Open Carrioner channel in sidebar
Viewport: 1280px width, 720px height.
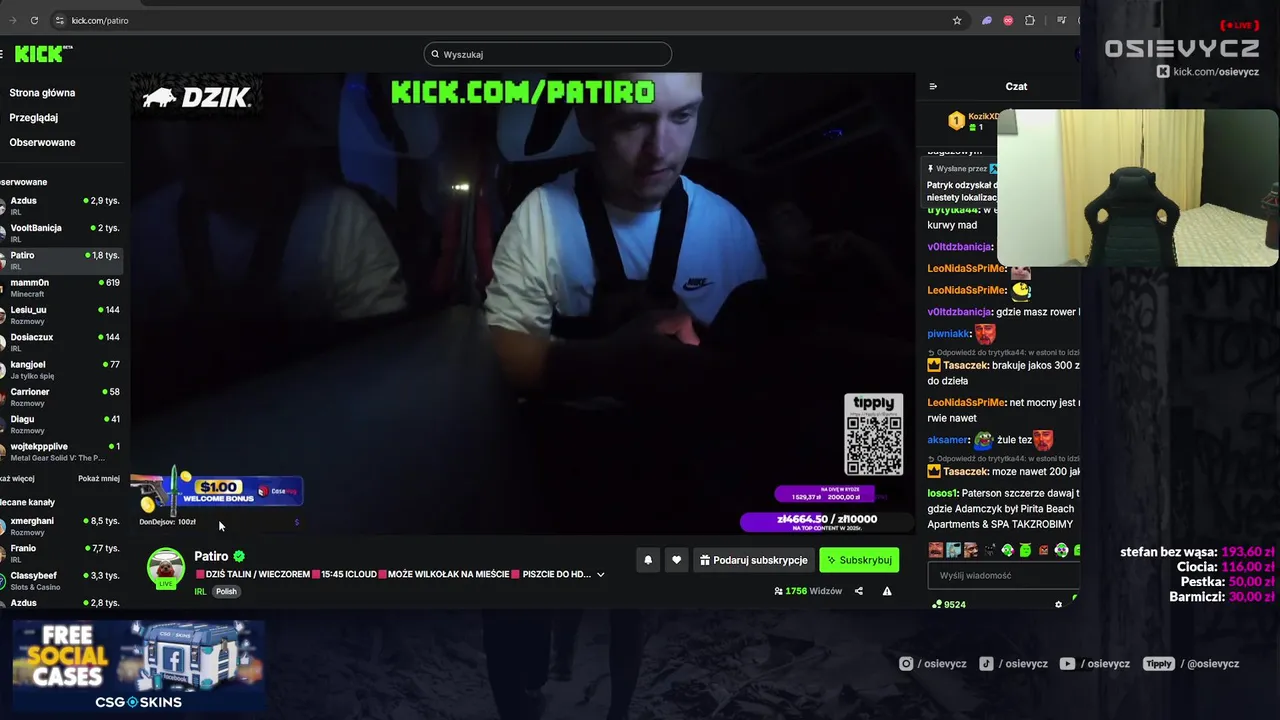(60, 396)
